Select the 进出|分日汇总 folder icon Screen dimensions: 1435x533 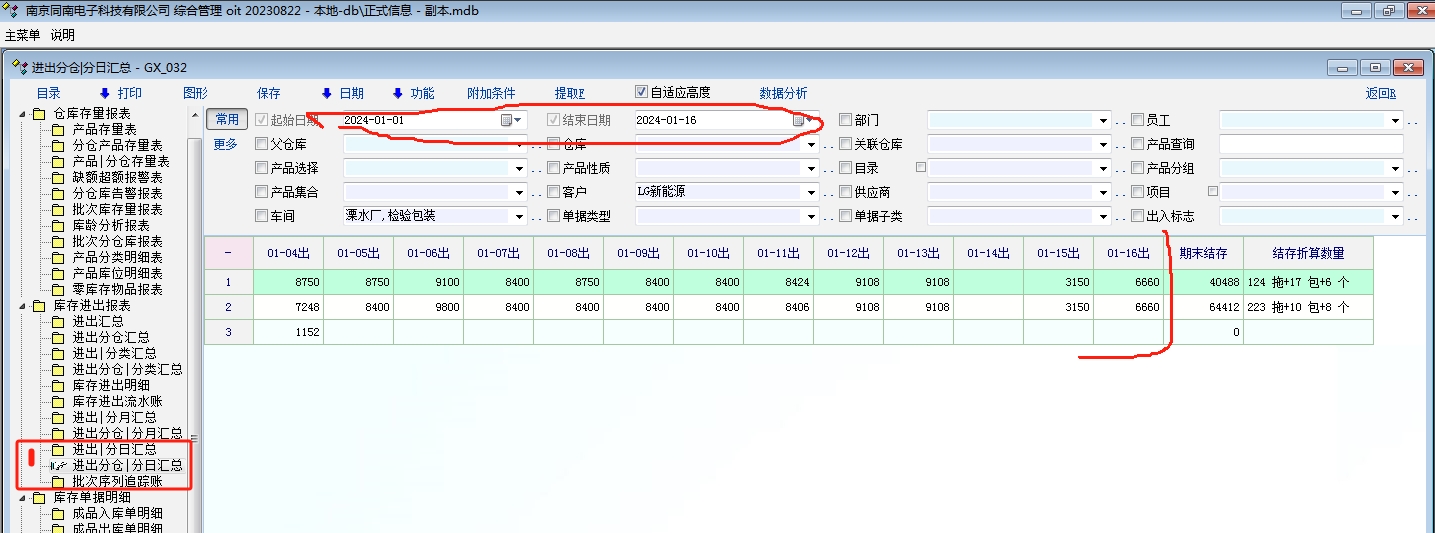pos(58,450)
